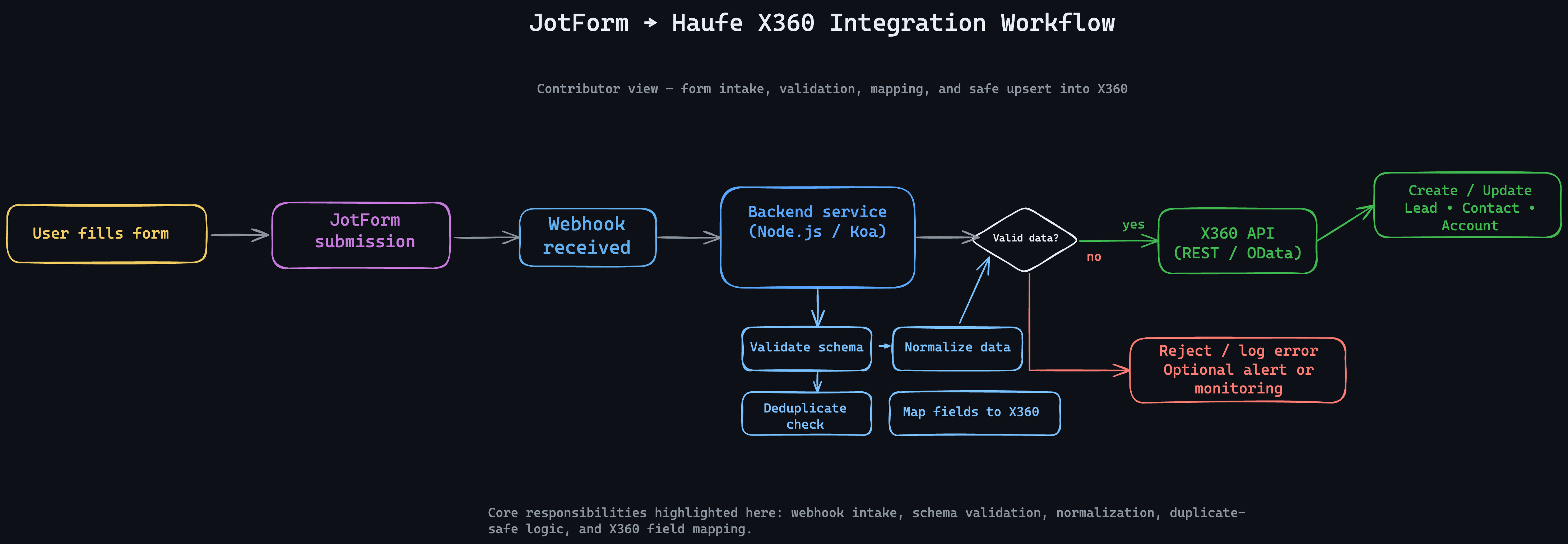Click the 'Map fields to X360' box
Screen dimensions: 1568x544
point(974,414)
